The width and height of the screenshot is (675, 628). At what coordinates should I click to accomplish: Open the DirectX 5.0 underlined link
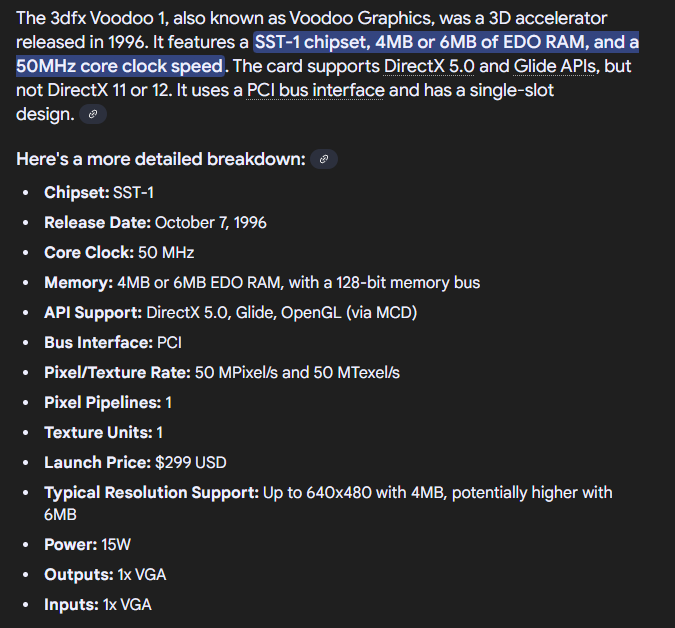point(429,66)
